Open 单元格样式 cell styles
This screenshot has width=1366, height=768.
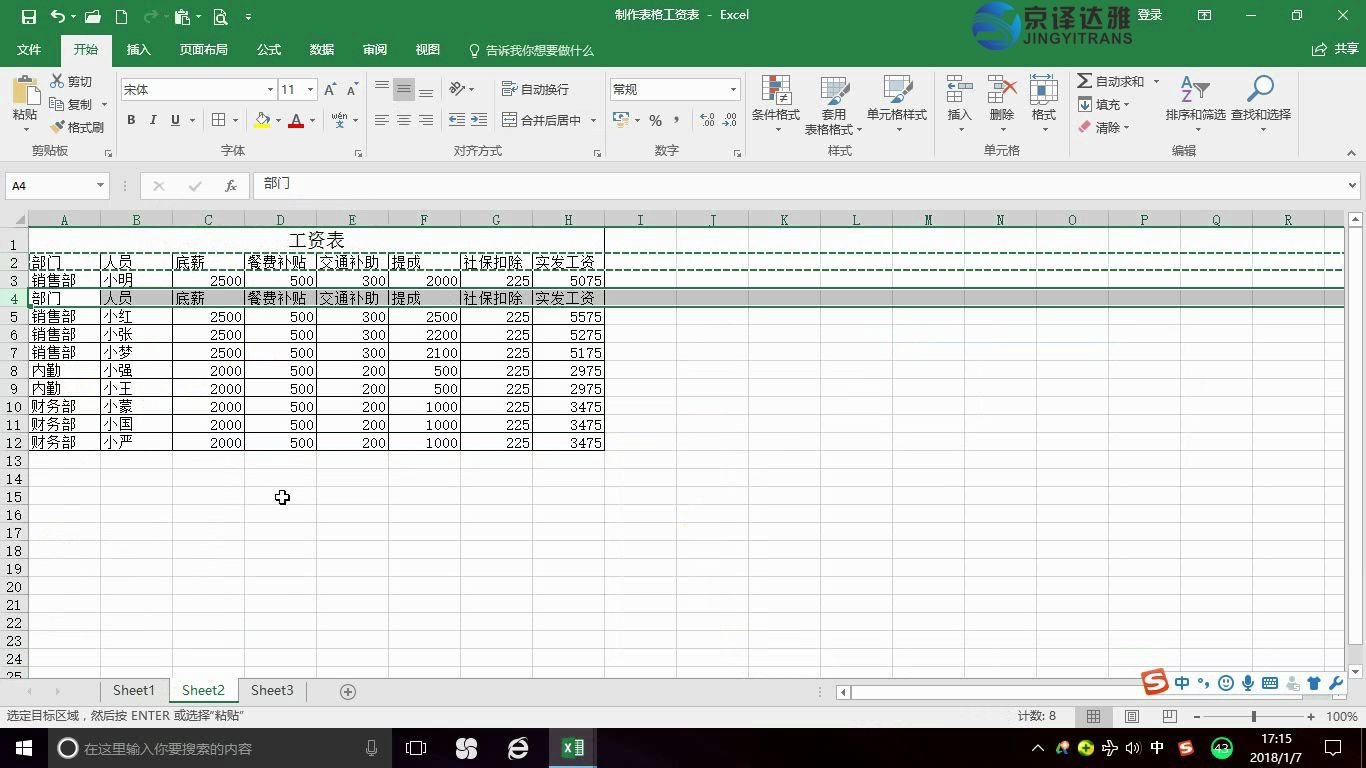pyautogui.click(x=897, y=104)
